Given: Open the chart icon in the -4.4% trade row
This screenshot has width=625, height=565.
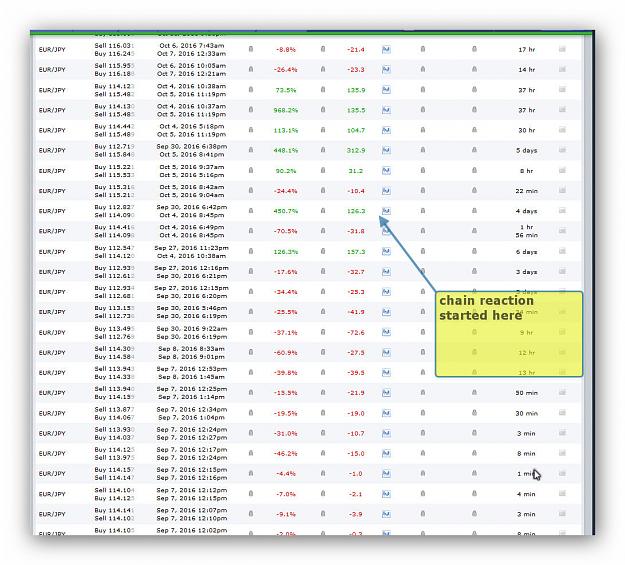Looking at the screenshot, I should (386, 473).
